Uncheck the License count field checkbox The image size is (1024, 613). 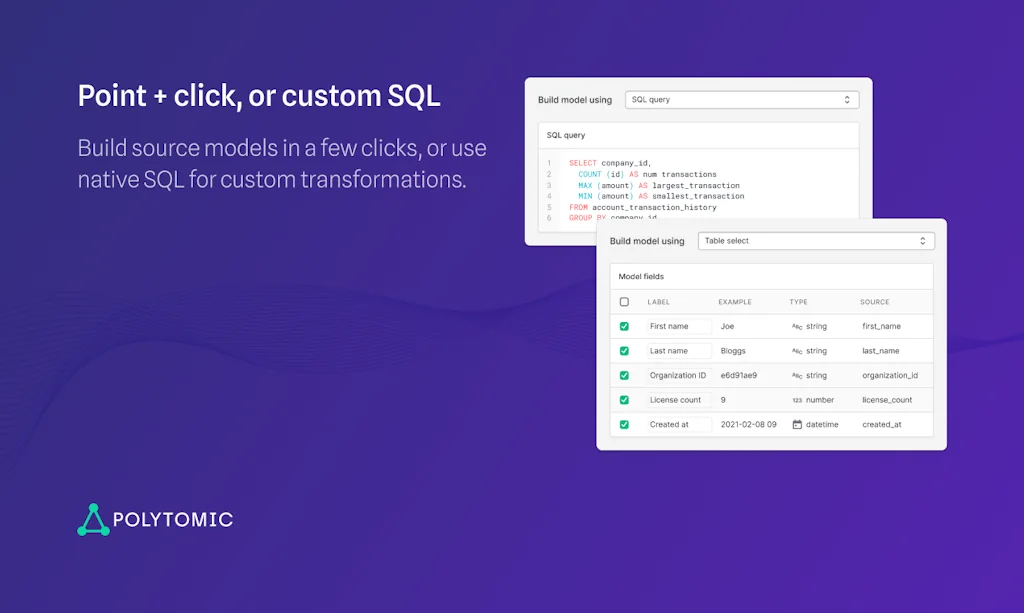pos(624,400)
